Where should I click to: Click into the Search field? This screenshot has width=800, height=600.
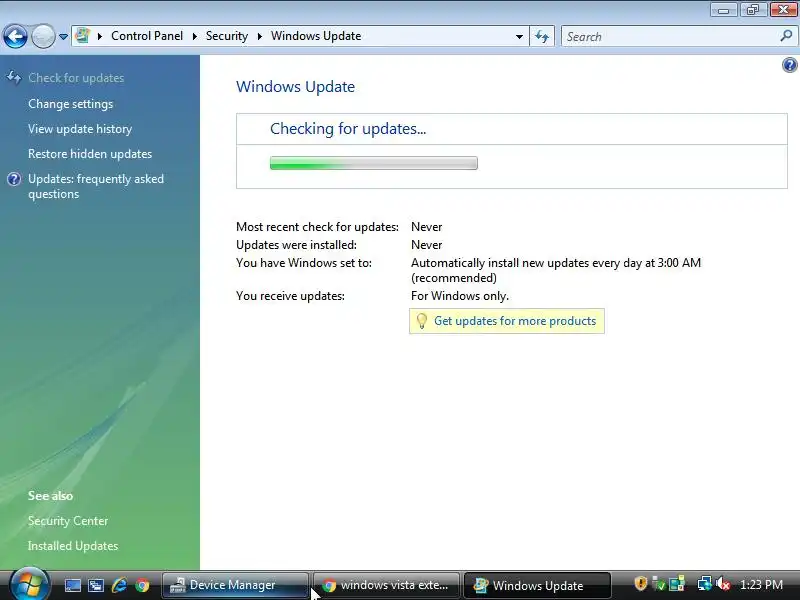pos(671,37)
